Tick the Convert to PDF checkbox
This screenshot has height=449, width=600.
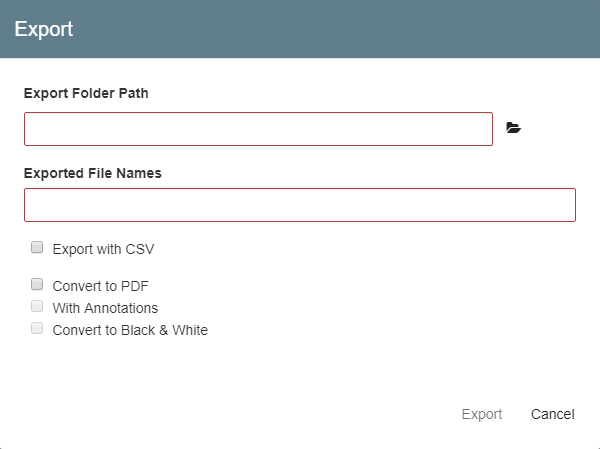(x=37, y=283)
